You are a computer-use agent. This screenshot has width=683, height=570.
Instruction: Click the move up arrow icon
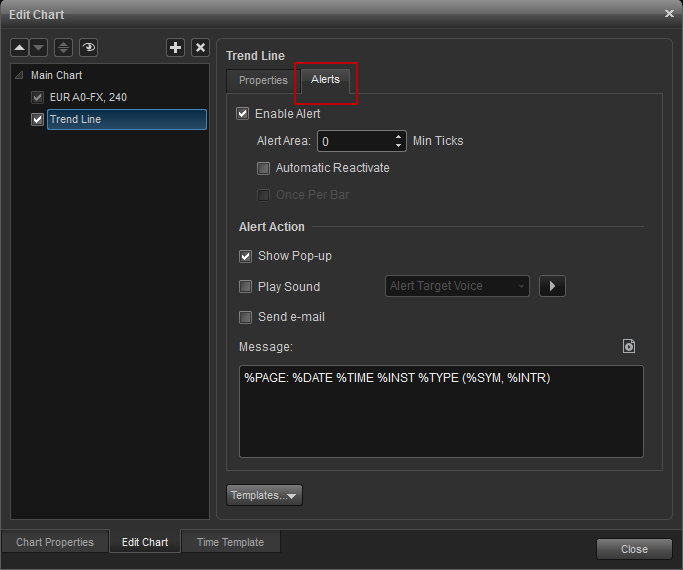(x=20, y=47)
